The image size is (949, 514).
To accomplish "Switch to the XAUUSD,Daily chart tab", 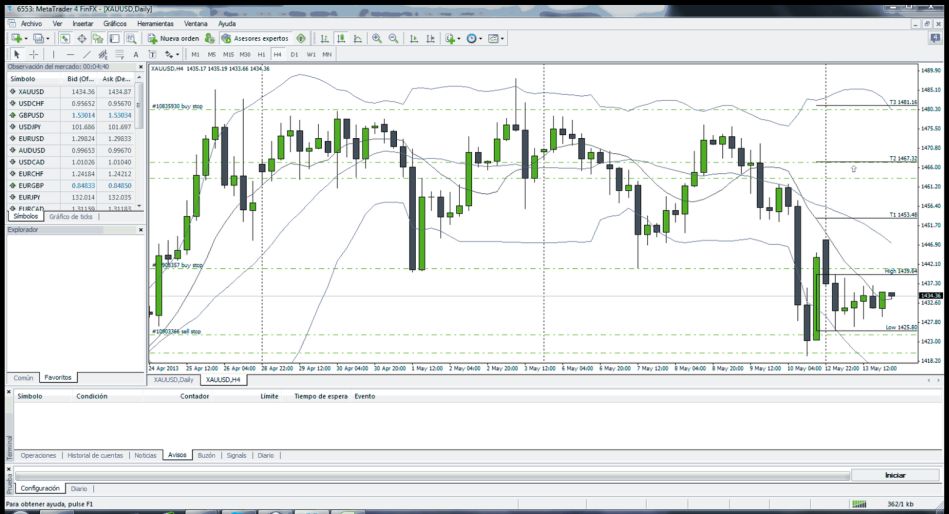I will click(172, 380).
